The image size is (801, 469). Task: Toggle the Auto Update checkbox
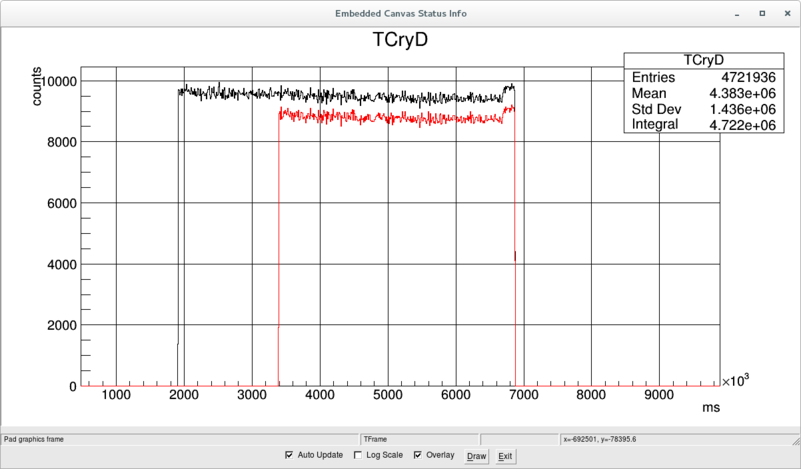pyautogui.click(x=290, y=455)
